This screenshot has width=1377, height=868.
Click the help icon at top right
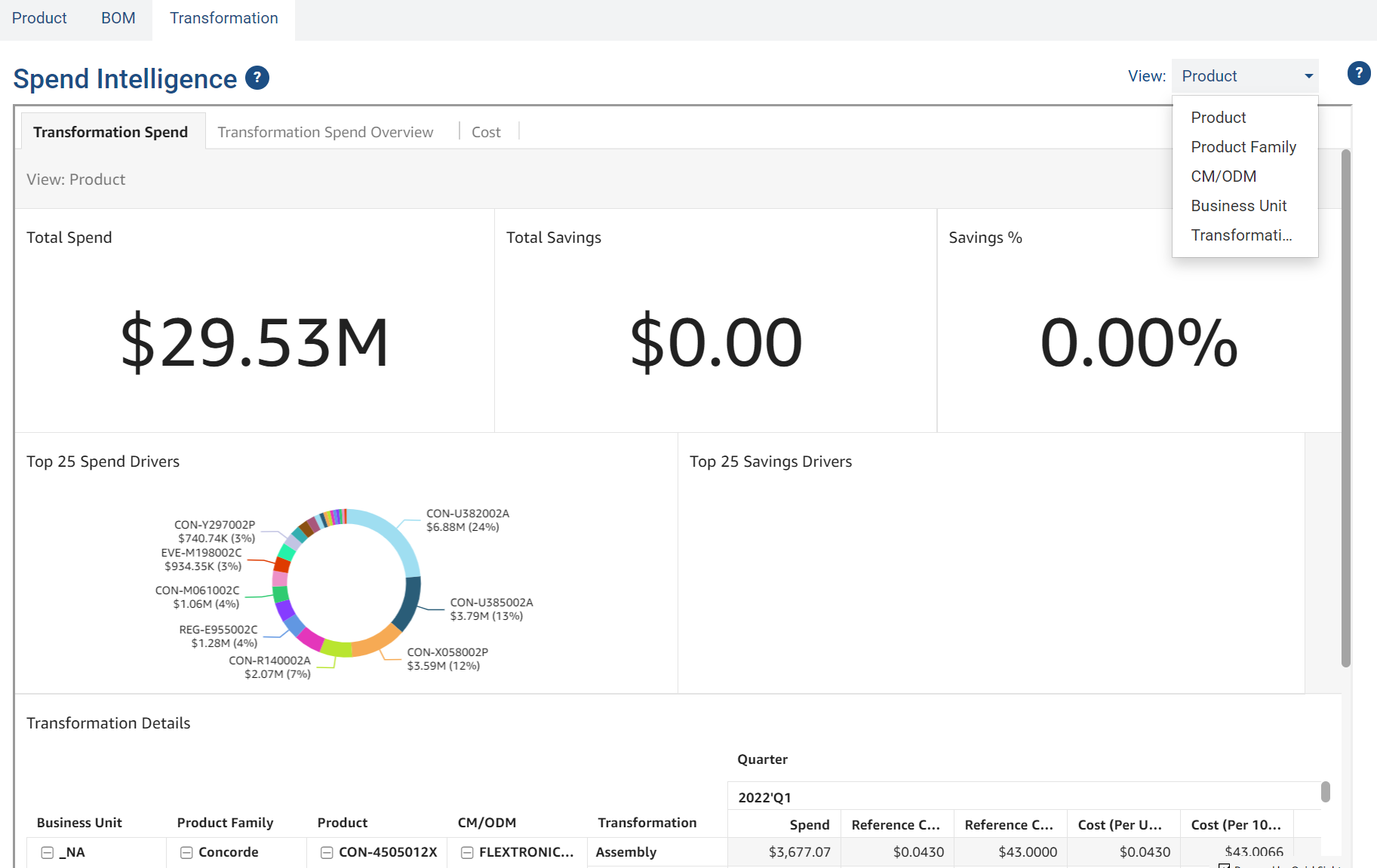[1358, 73]
